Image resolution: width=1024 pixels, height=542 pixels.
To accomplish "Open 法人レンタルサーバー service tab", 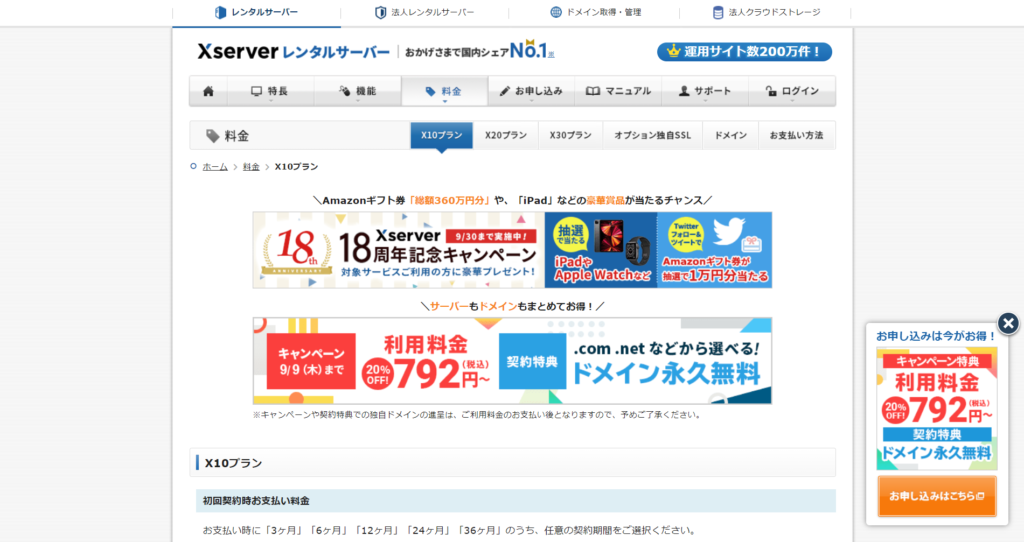I will tap(425, 12).
